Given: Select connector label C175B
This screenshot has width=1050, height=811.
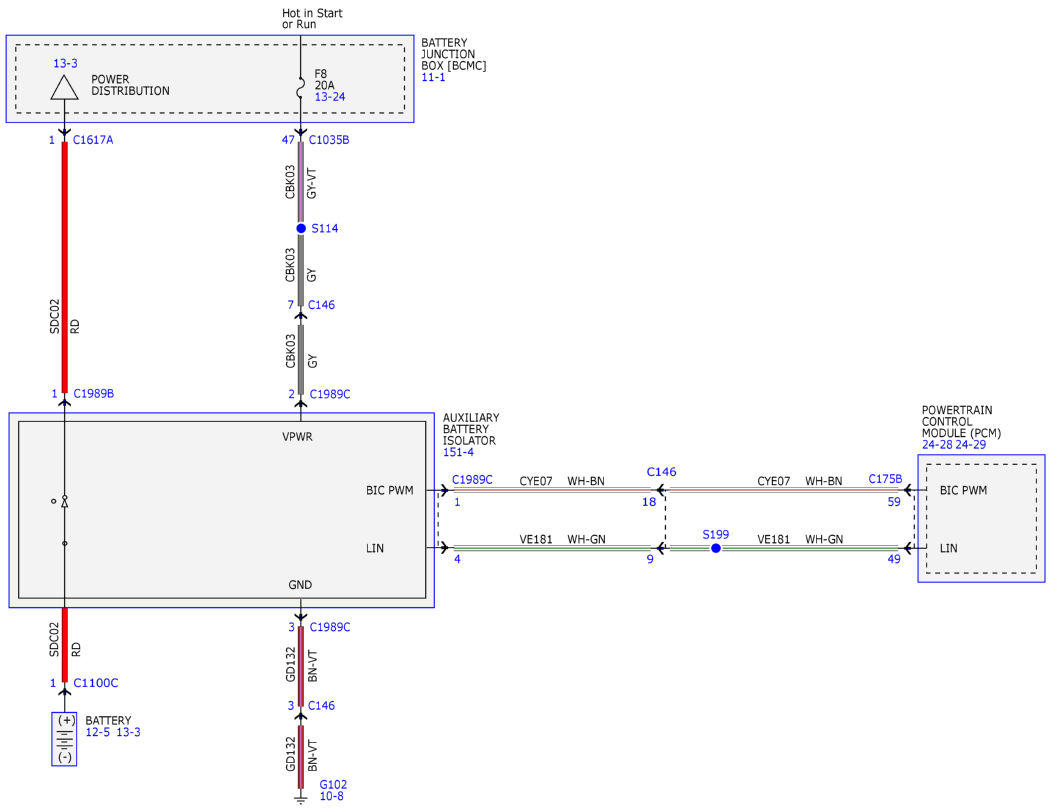Looking at the screenshot, I should pyautogui.click(x=885, y=479).
